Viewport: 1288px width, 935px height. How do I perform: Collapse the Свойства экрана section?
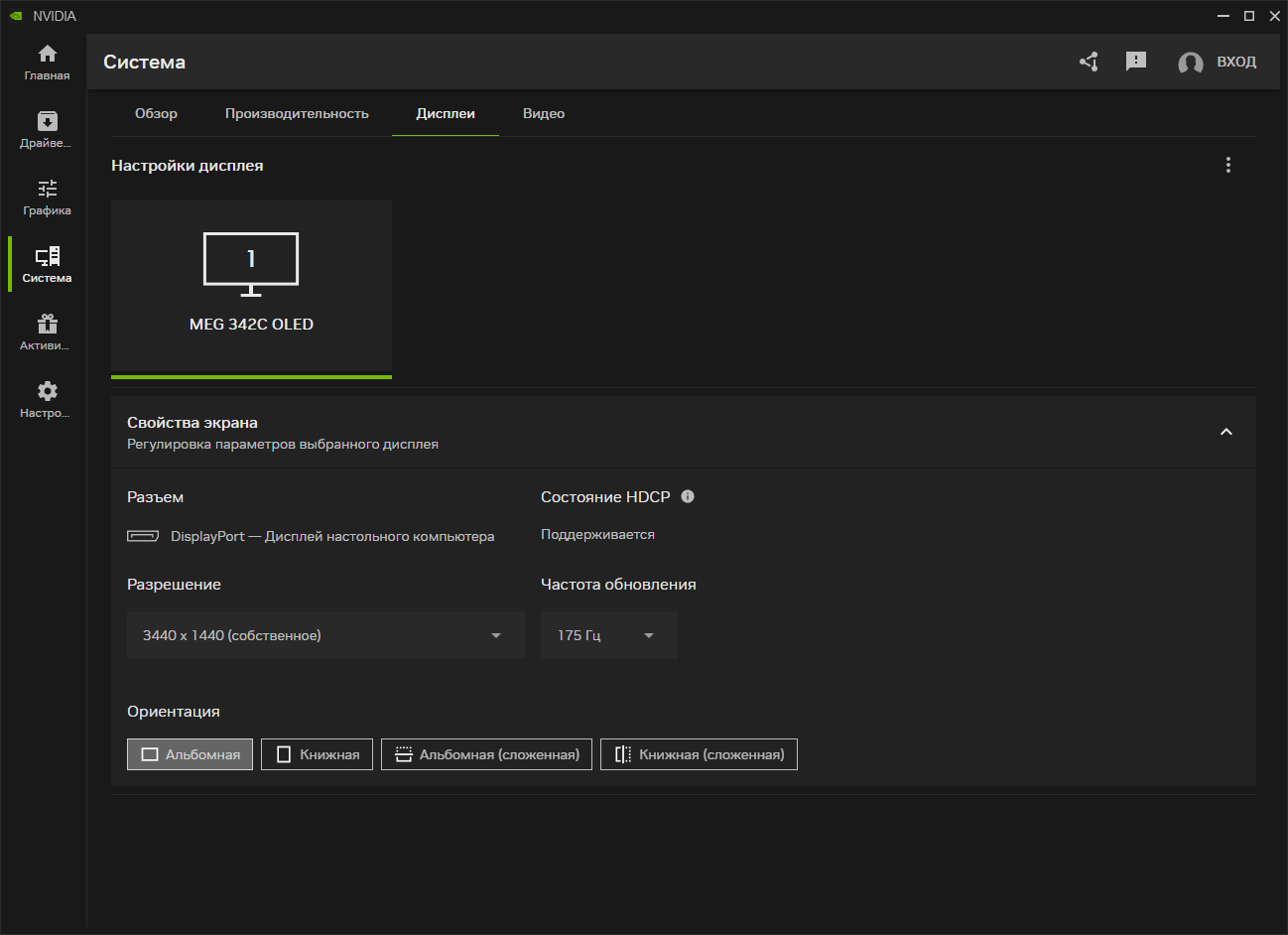click(x=1226, y=432)
